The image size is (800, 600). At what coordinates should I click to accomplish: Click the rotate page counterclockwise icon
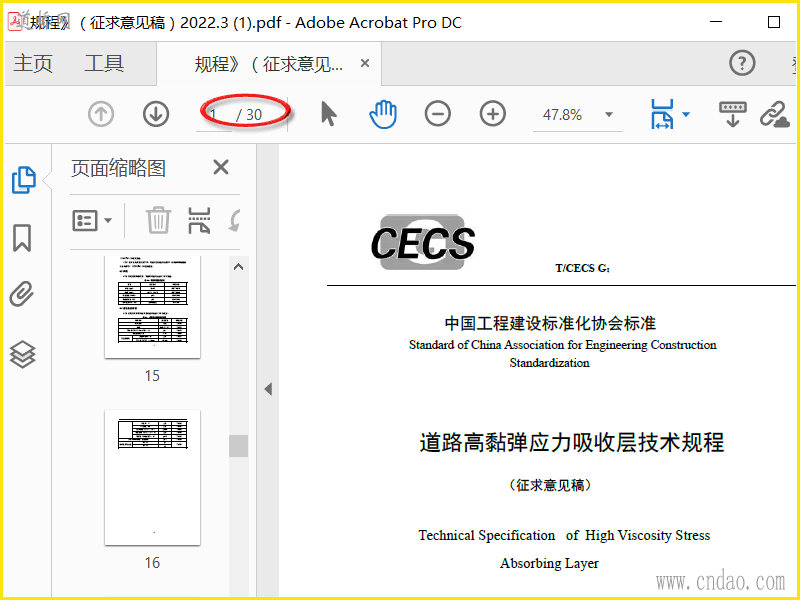235,220
